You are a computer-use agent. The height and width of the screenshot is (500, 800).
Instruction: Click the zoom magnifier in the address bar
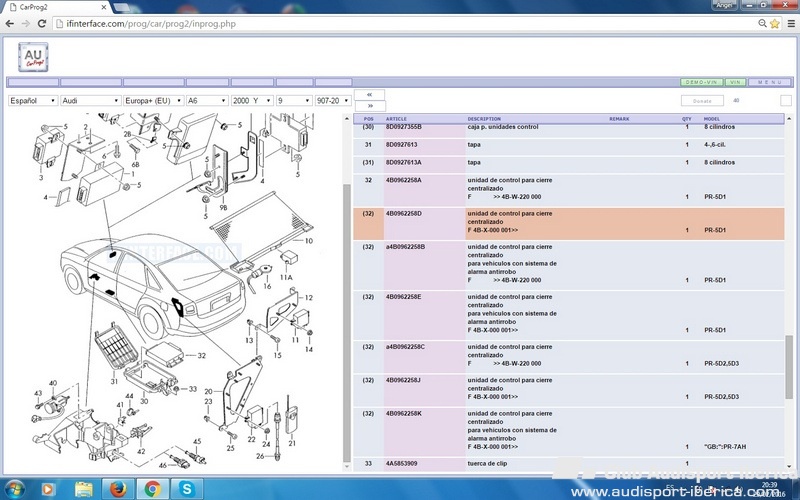point(762,23)
